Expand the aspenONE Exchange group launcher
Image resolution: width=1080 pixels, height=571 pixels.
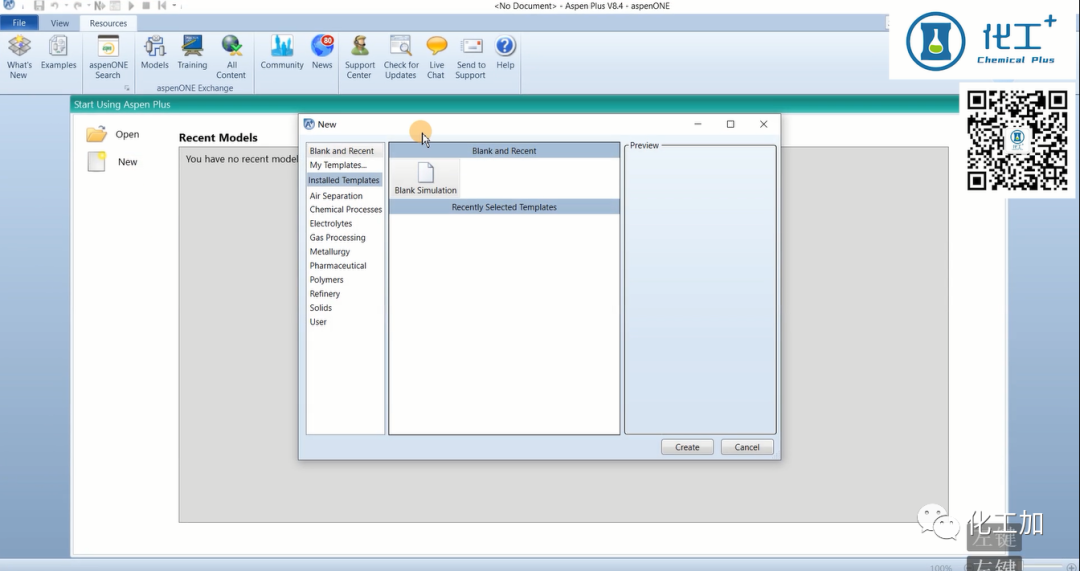(127, 88)
